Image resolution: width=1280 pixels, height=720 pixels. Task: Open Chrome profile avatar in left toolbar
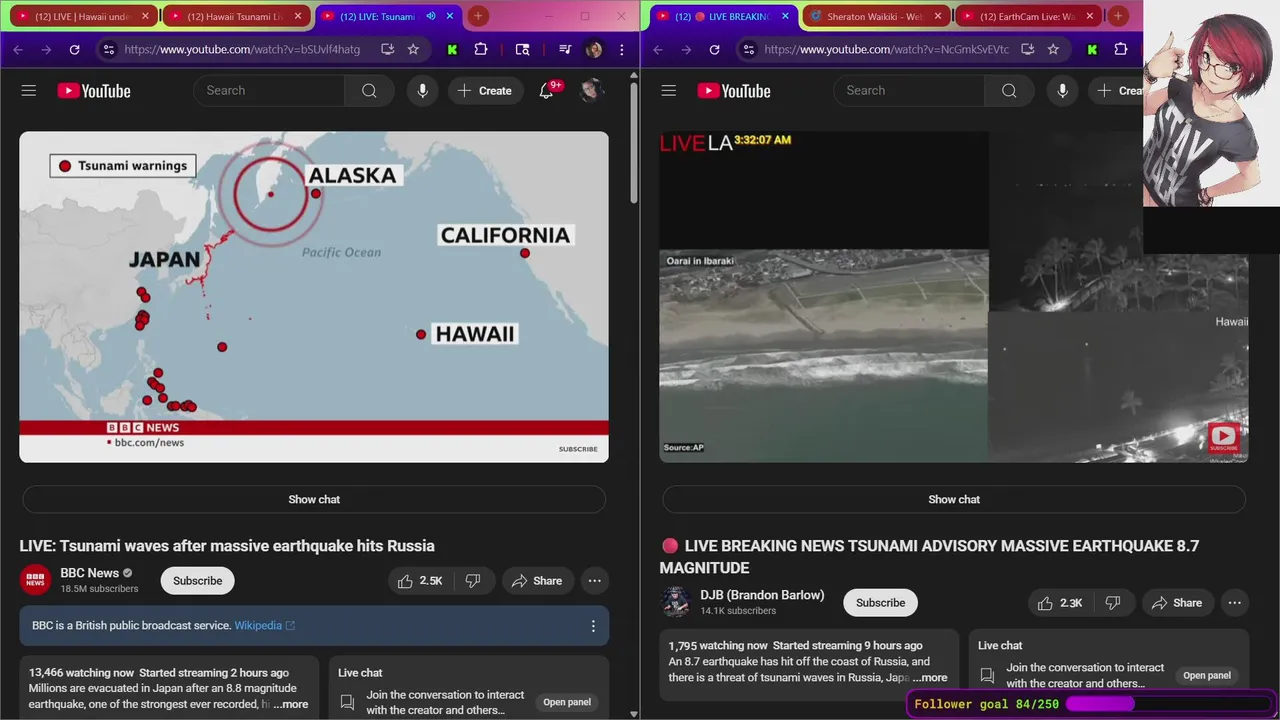click(x=594, y=49)
